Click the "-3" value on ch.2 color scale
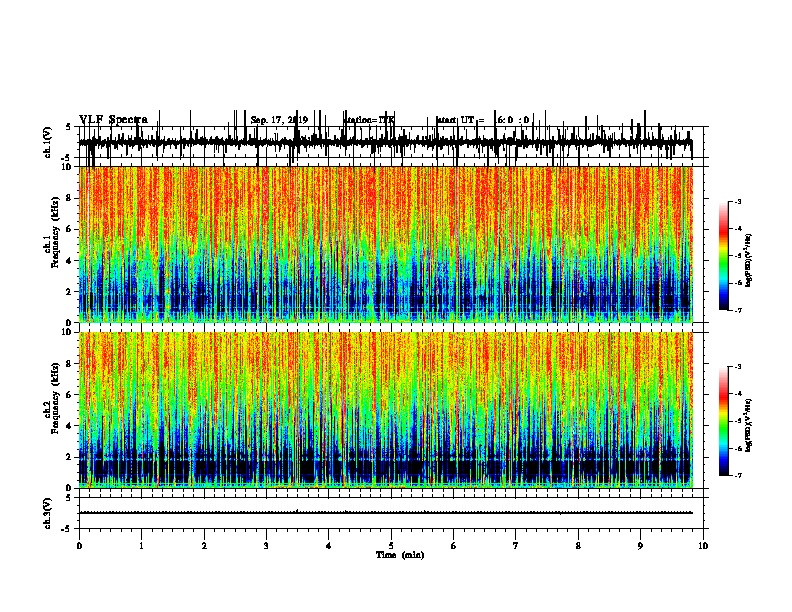 coord(737,367)
